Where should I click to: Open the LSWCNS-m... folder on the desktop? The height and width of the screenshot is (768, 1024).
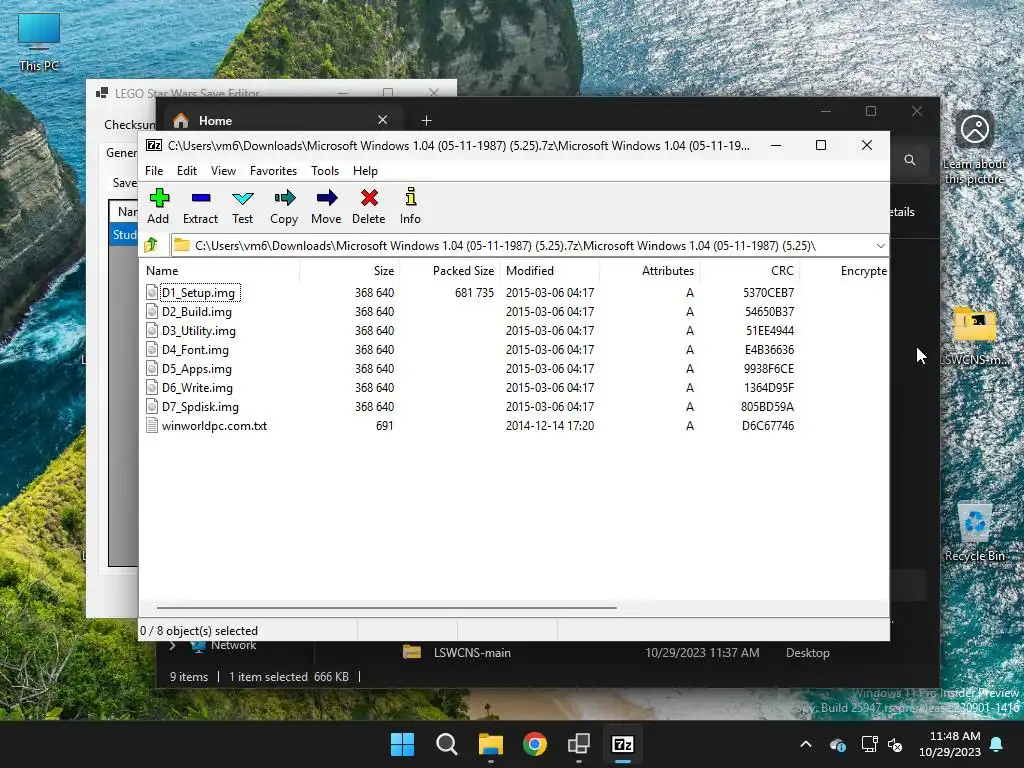[x=974, y=336]
